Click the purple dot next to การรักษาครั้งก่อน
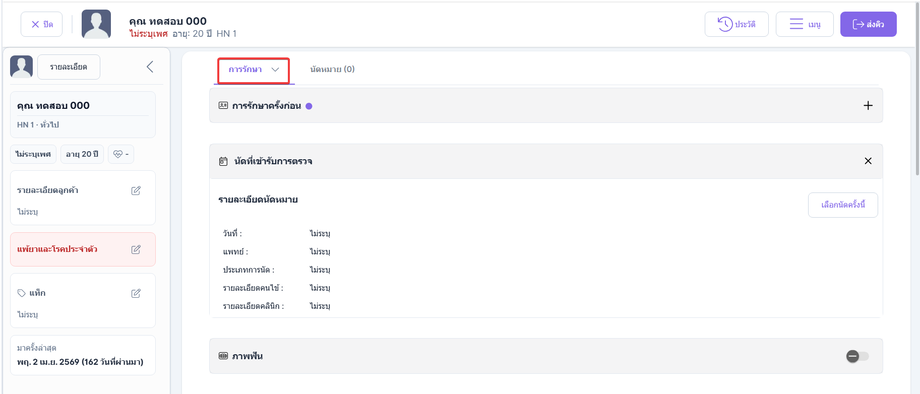The image size is (920, 394). click(x=309, y=106)
